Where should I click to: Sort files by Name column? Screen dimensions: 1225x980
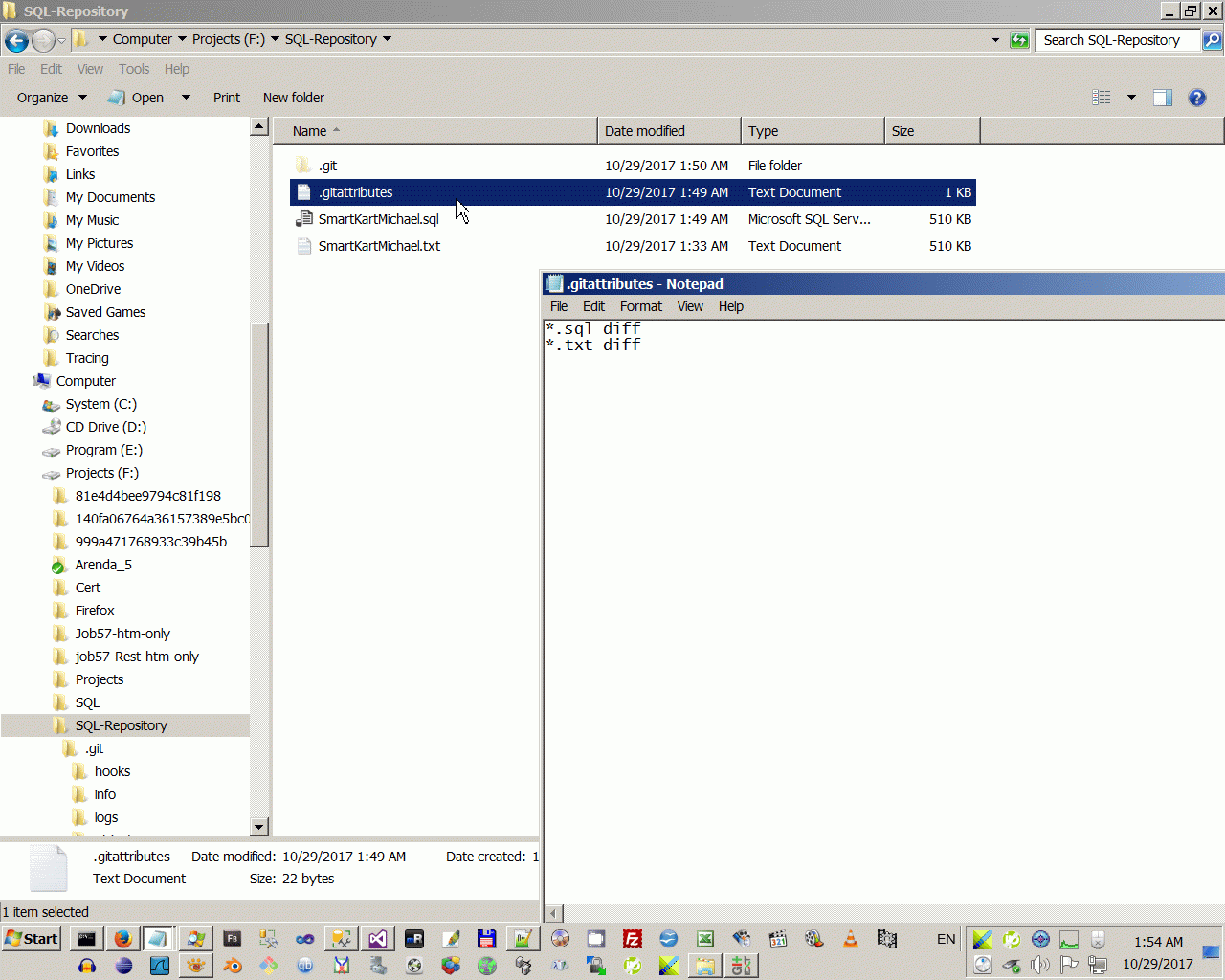434,131
